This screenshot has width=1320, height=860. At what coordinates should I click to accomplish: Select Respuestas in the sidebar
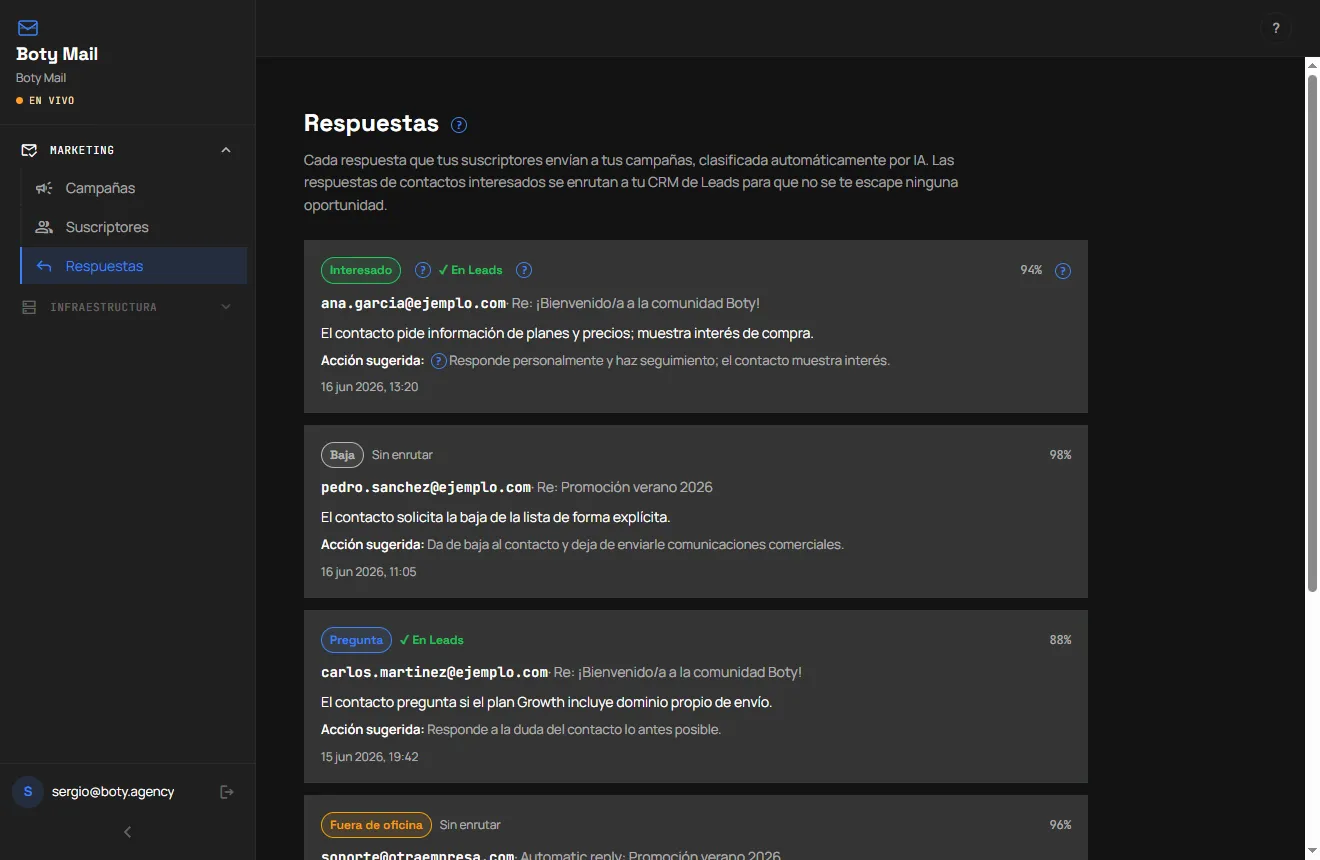point(134,266)
